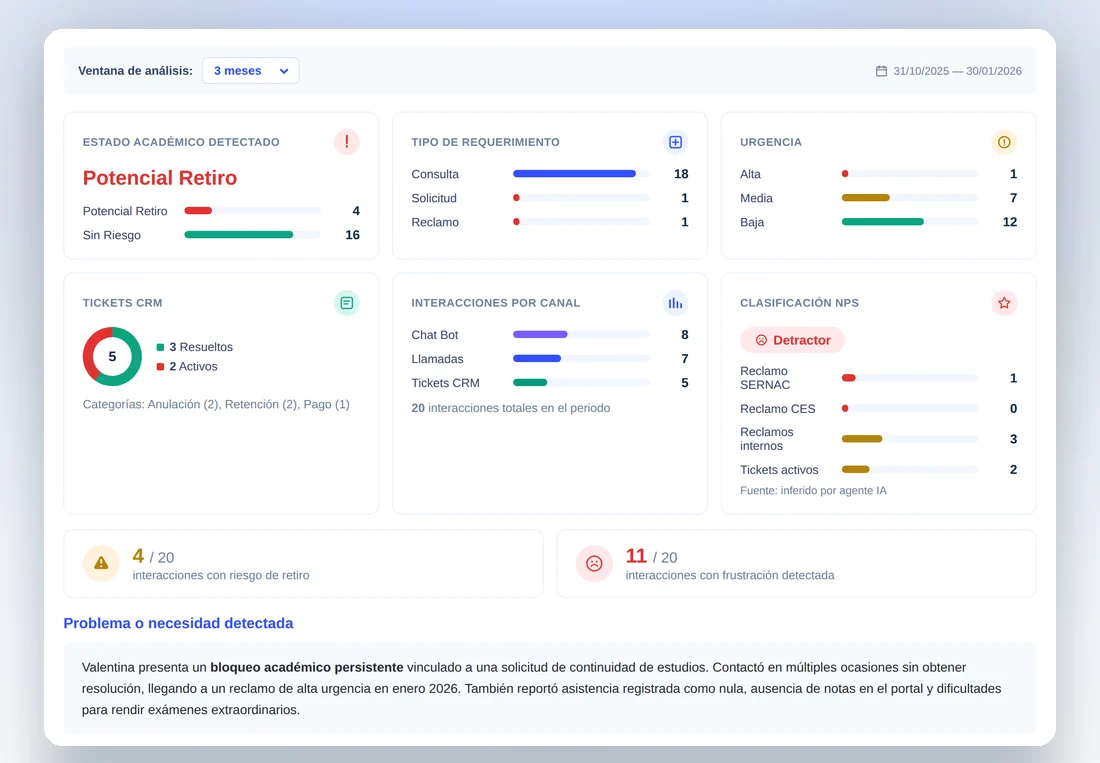This screenshot has height=763, width=1100.
Task: Click the Consulta blue progress bar
Action: coord(575,174)
